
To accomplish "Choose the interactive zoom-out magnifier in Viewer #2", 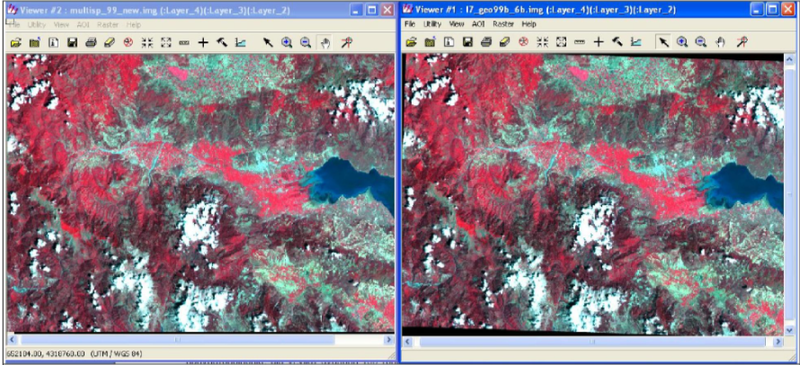I will [305, 43].
